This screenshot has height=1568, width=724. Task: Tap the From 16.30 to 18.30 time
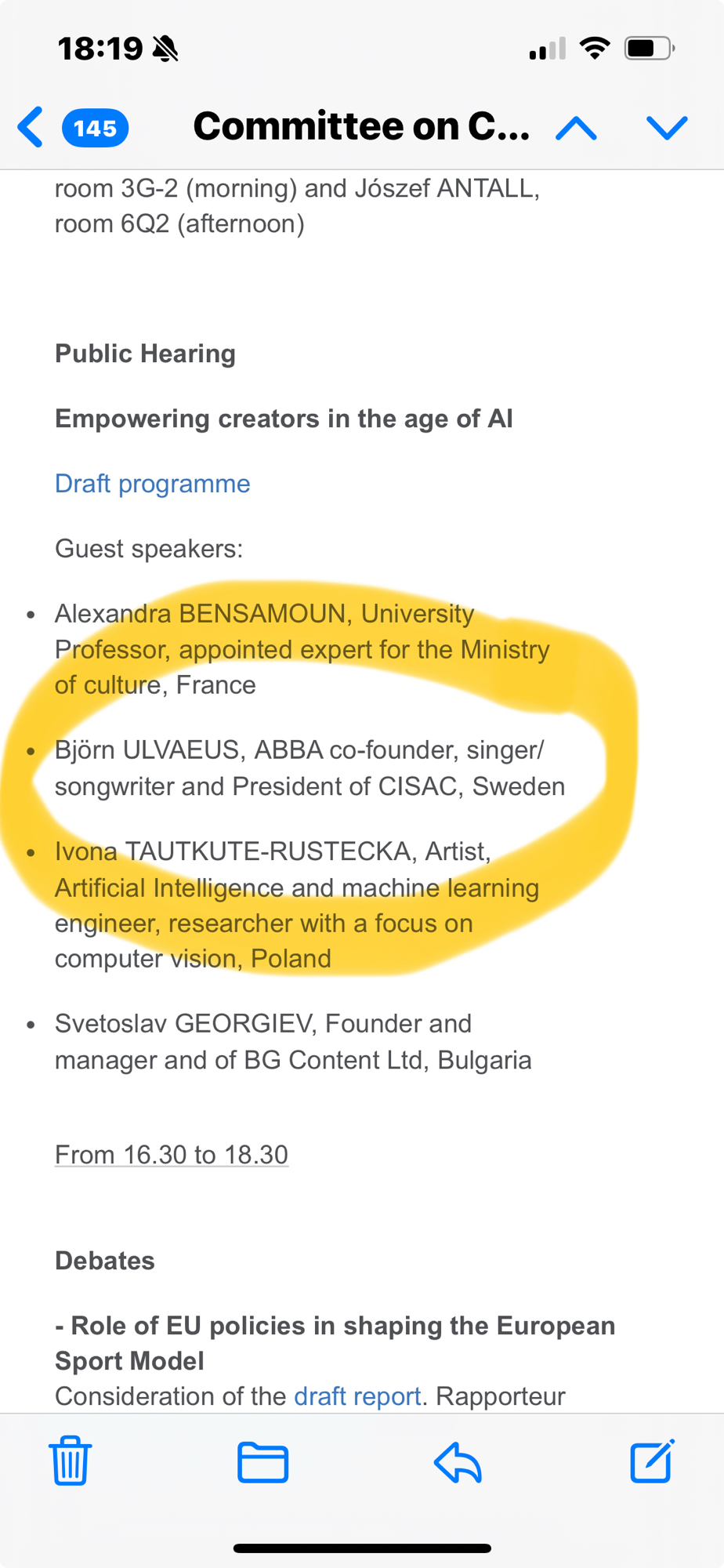(x=172, y=1155)
